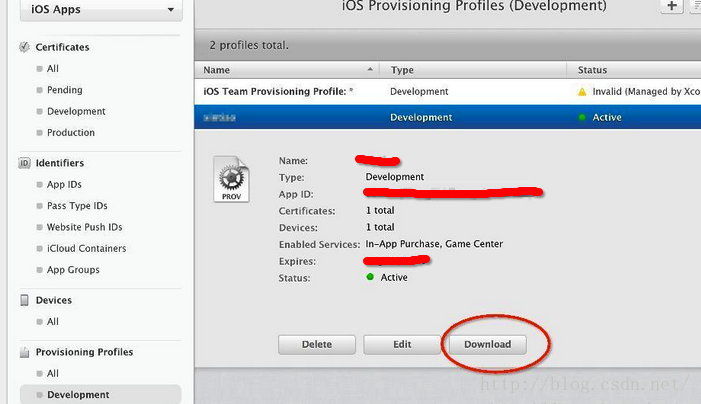This screenshot has width=701, height=404.
Task: Edit the selected provisioning profile
Action: point(402,345)
